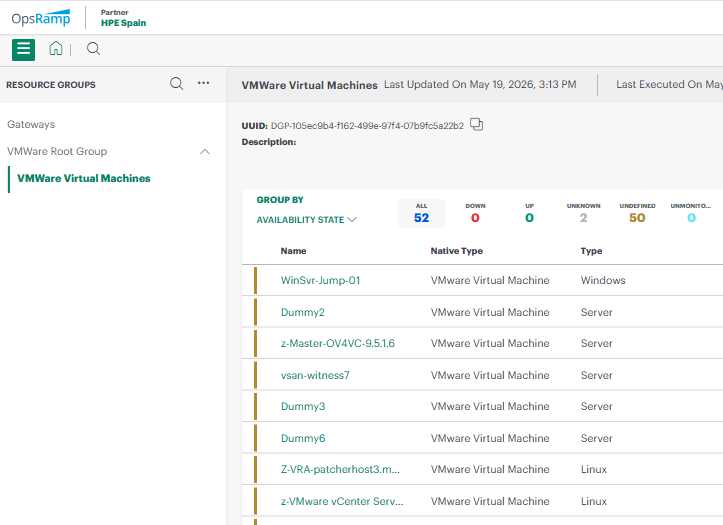The width and height of the screenshot is (723, 525).
Task: Open the Dummy2 resource link
Action: 302,312
